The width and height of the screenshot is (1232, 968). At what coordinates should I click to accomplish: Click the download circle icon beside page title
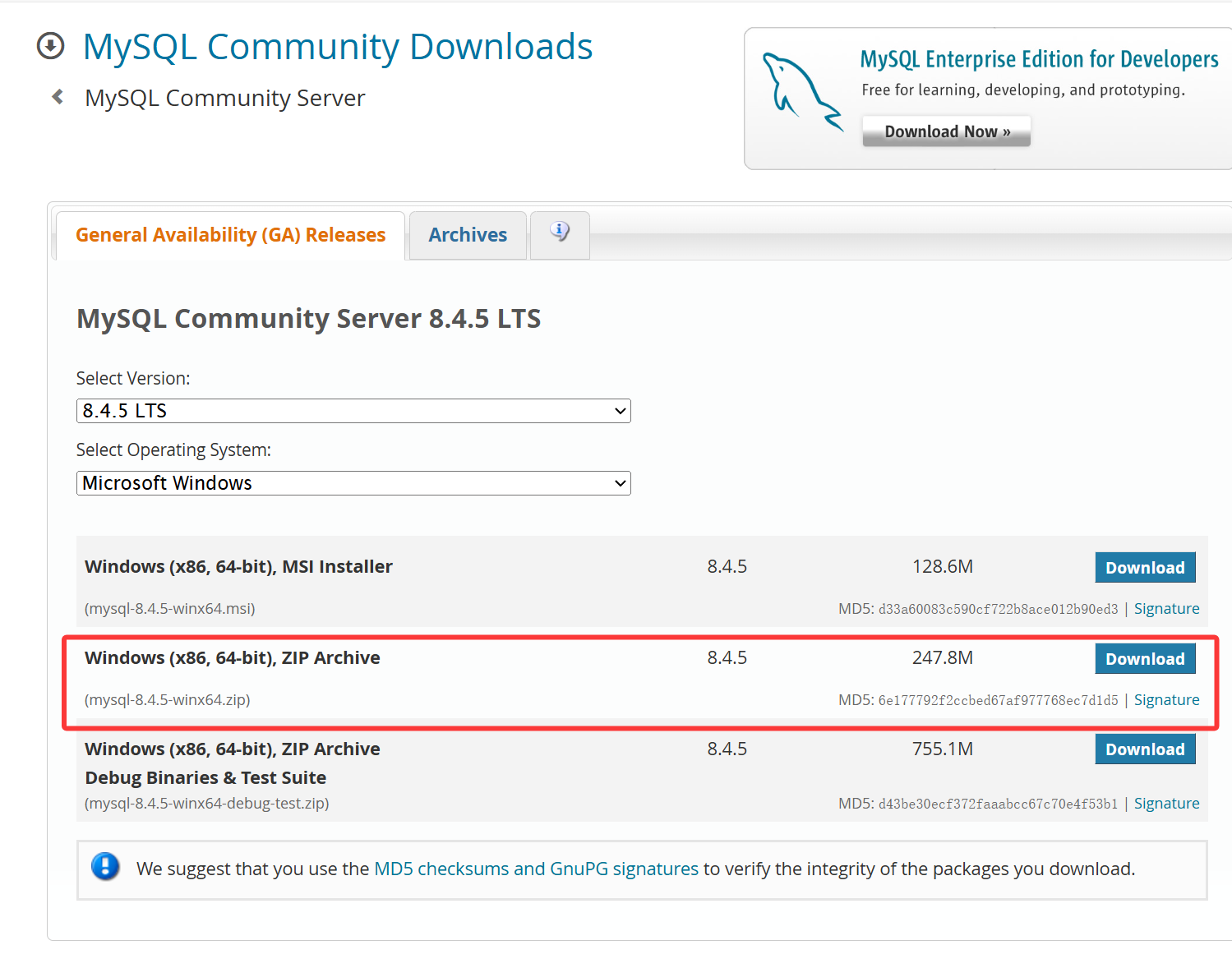tap(50, 46)
